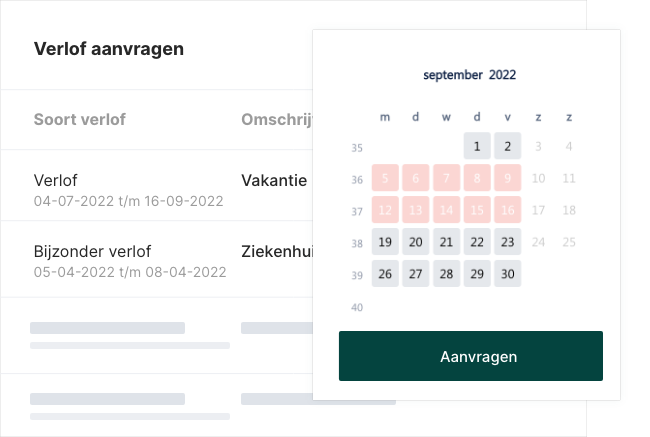
Task: Click day 26 in the calendar
Action: 385,274
